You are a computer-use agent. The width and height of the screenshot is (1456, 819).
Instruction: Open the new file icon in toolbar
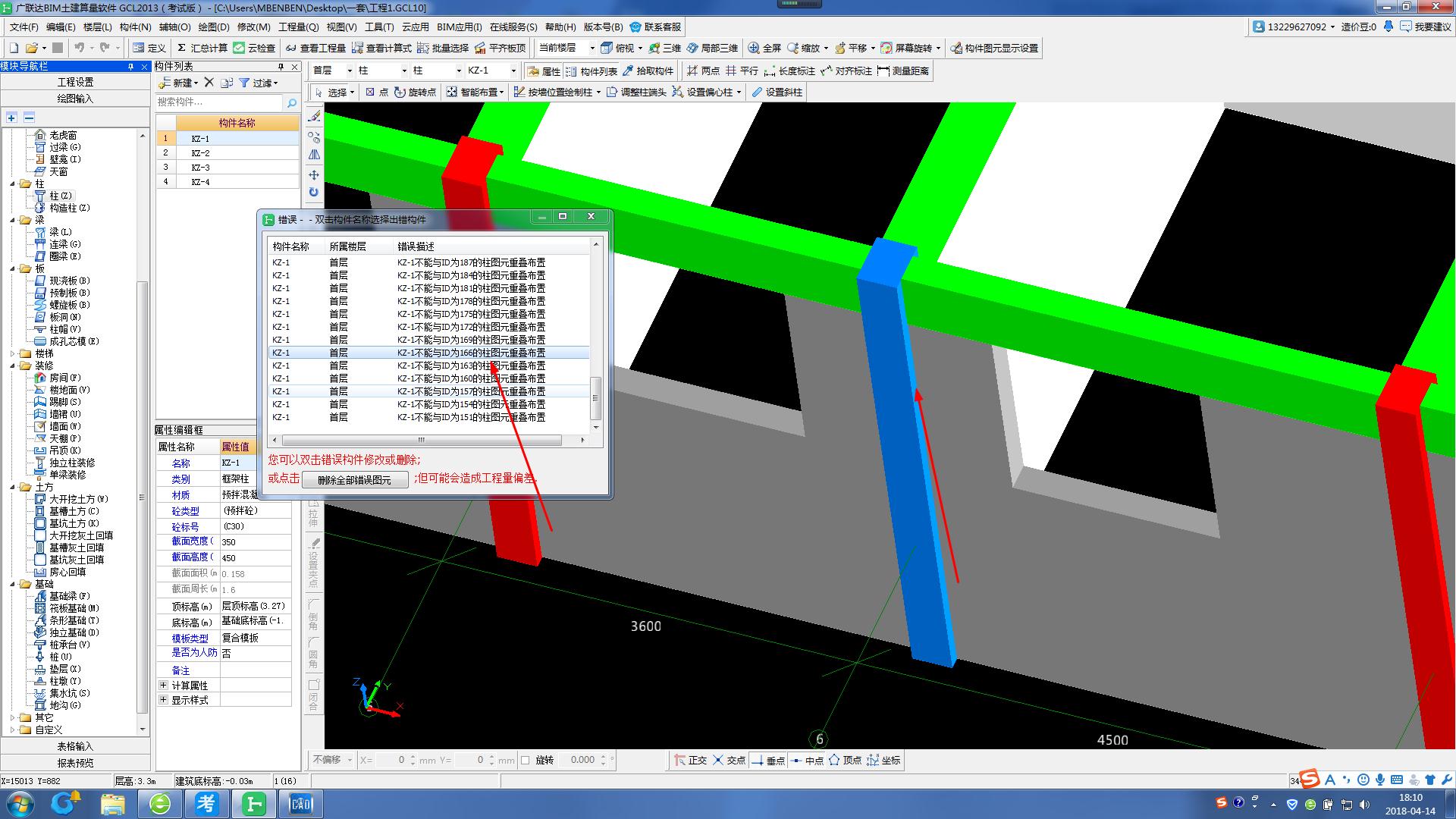(14, 48)
